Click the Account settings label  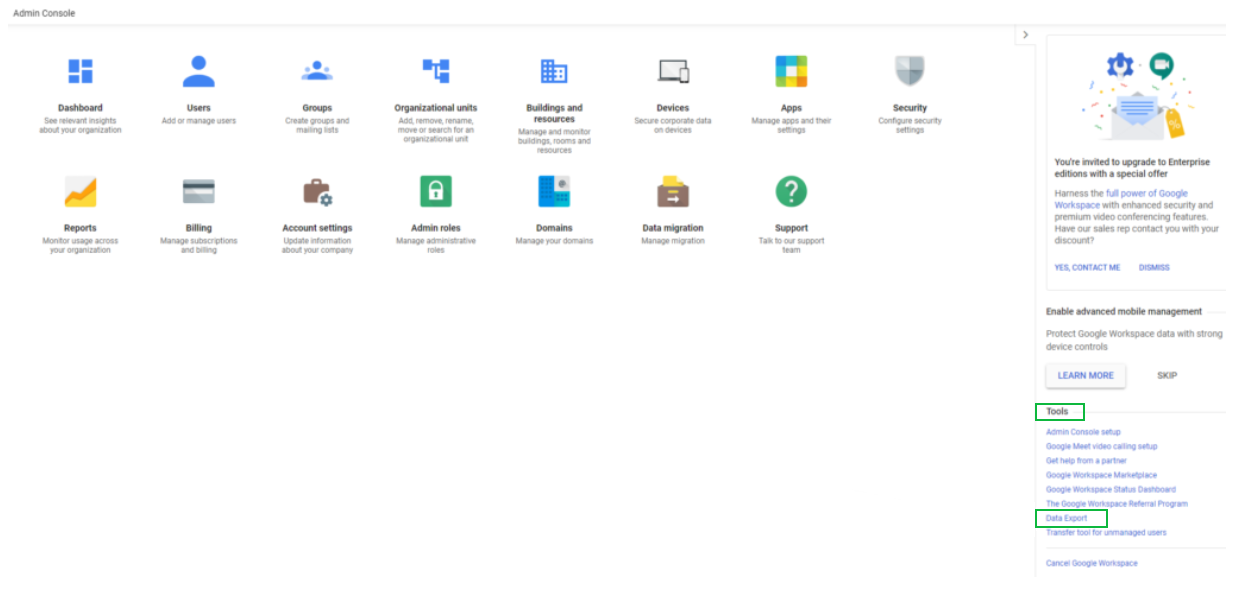tap(317, 228)
